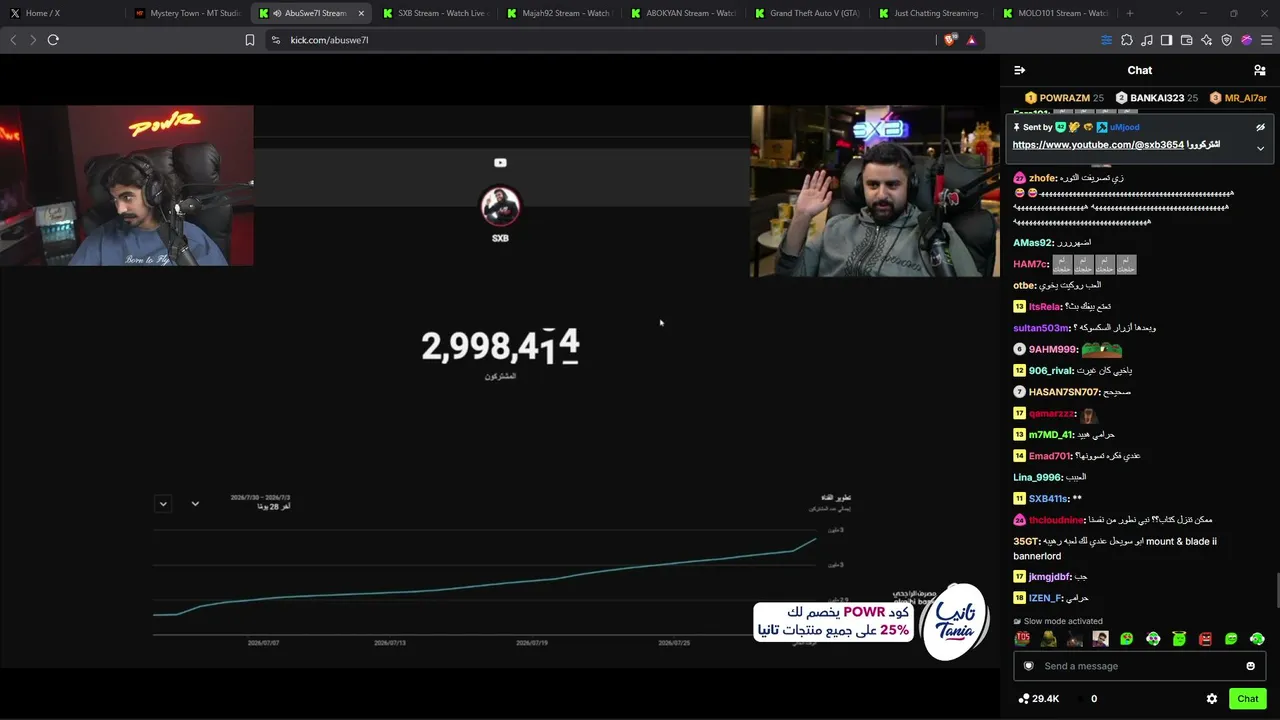This screenshot has width=1280, height=720.
Task: Switch to the Mystery Town - MT Studio tab
Action: click(x=187, y=13)
